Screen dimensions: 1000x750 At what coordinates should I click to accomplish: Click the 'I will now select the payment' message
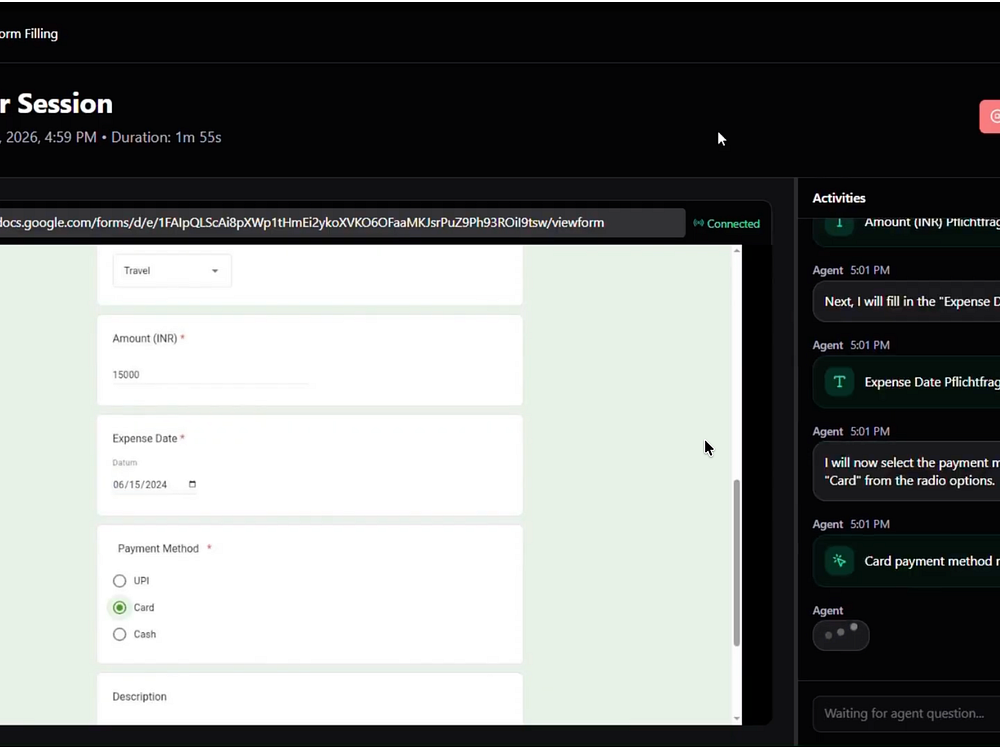click(x=906, y=472)
